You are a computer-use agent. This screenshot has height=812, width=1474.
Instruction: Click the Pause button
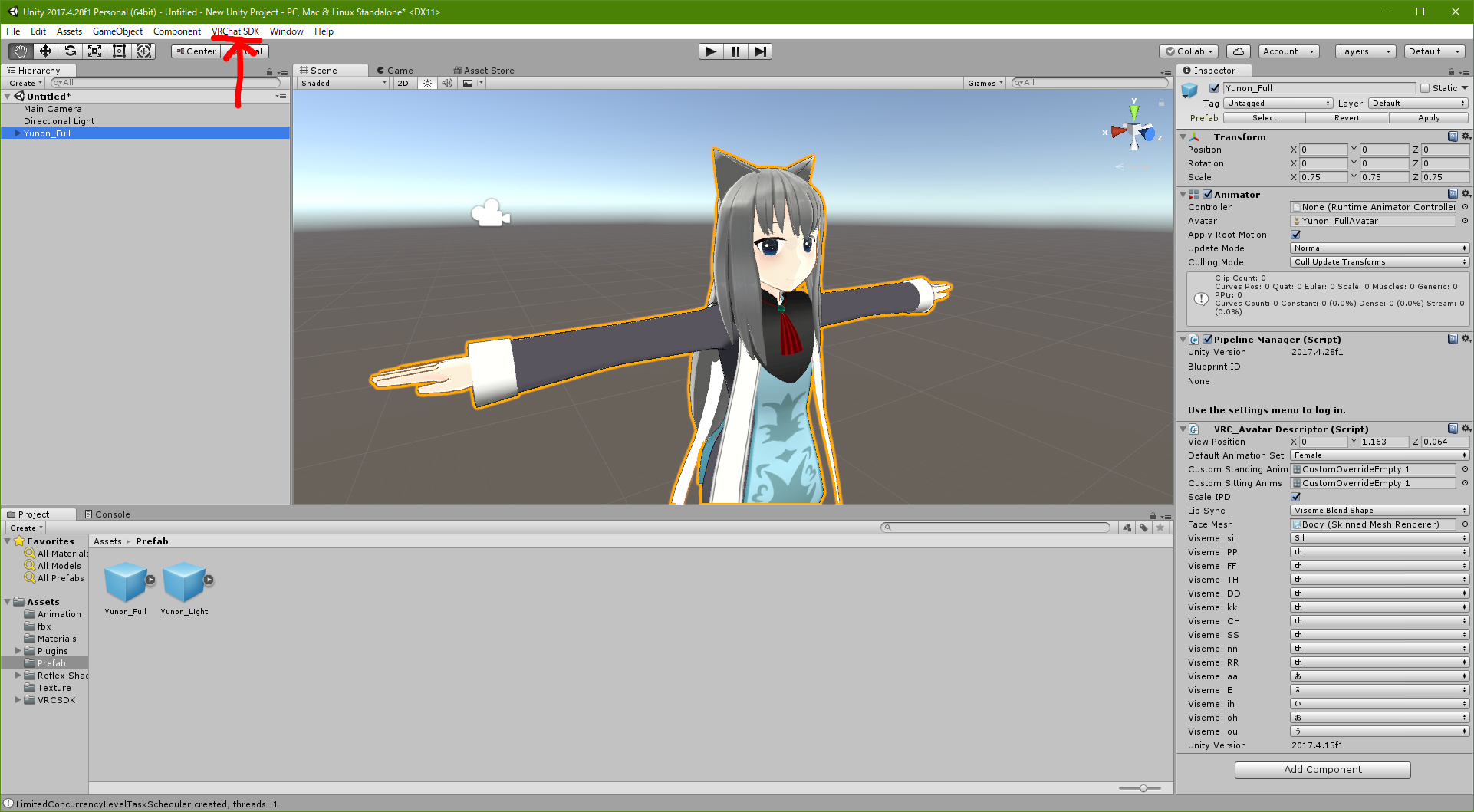[735, 51]
